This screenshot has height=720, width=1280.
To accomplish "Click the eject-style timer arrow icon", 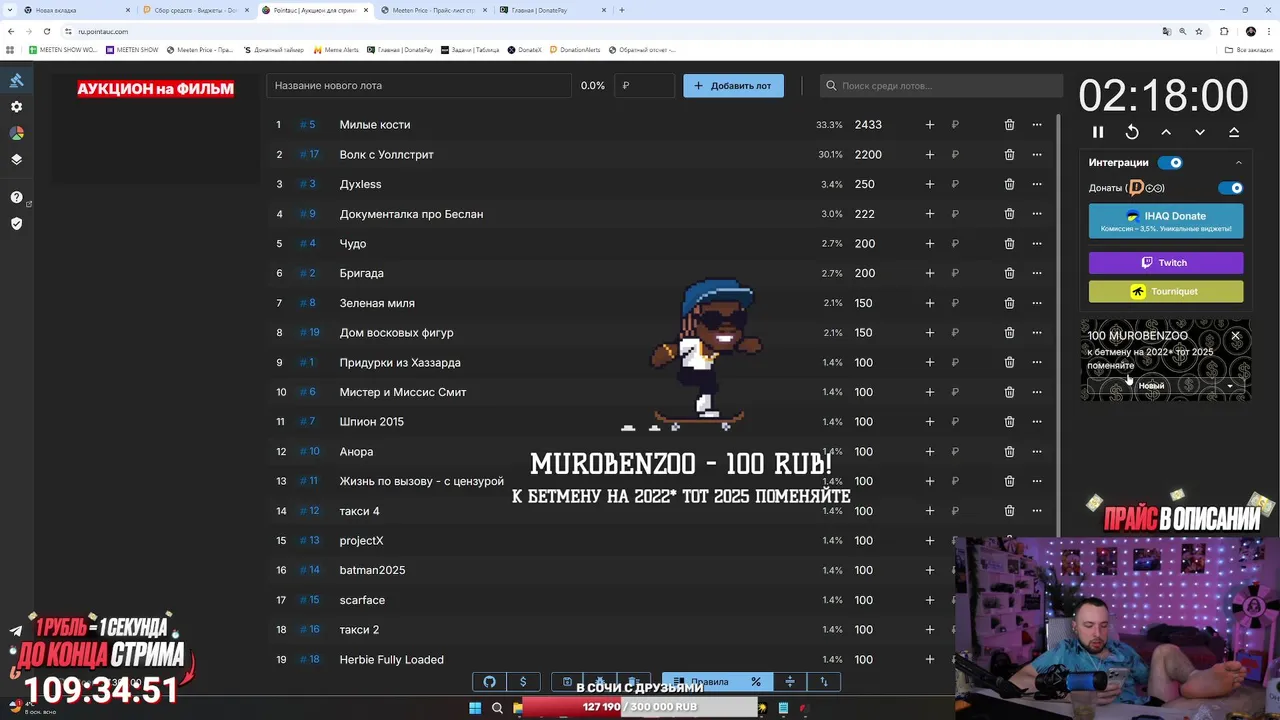I will (x=1234, y=132).
